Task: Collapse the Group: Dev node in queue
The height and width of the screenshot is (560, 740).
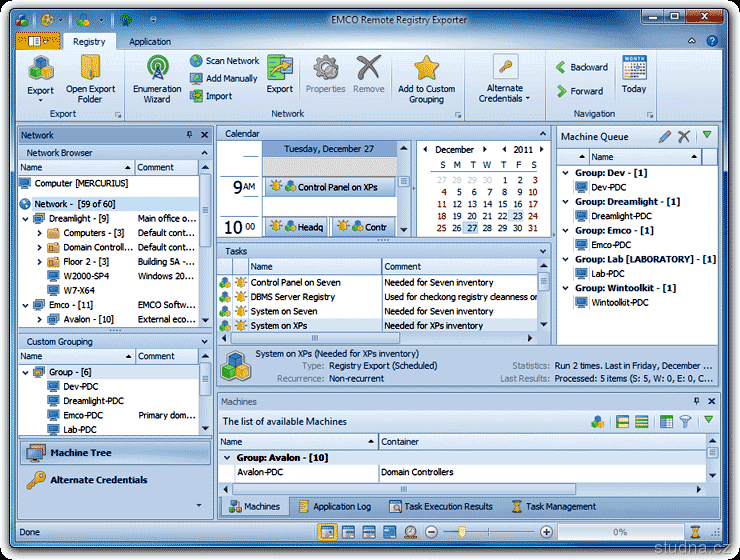Action: pos(566,173)
